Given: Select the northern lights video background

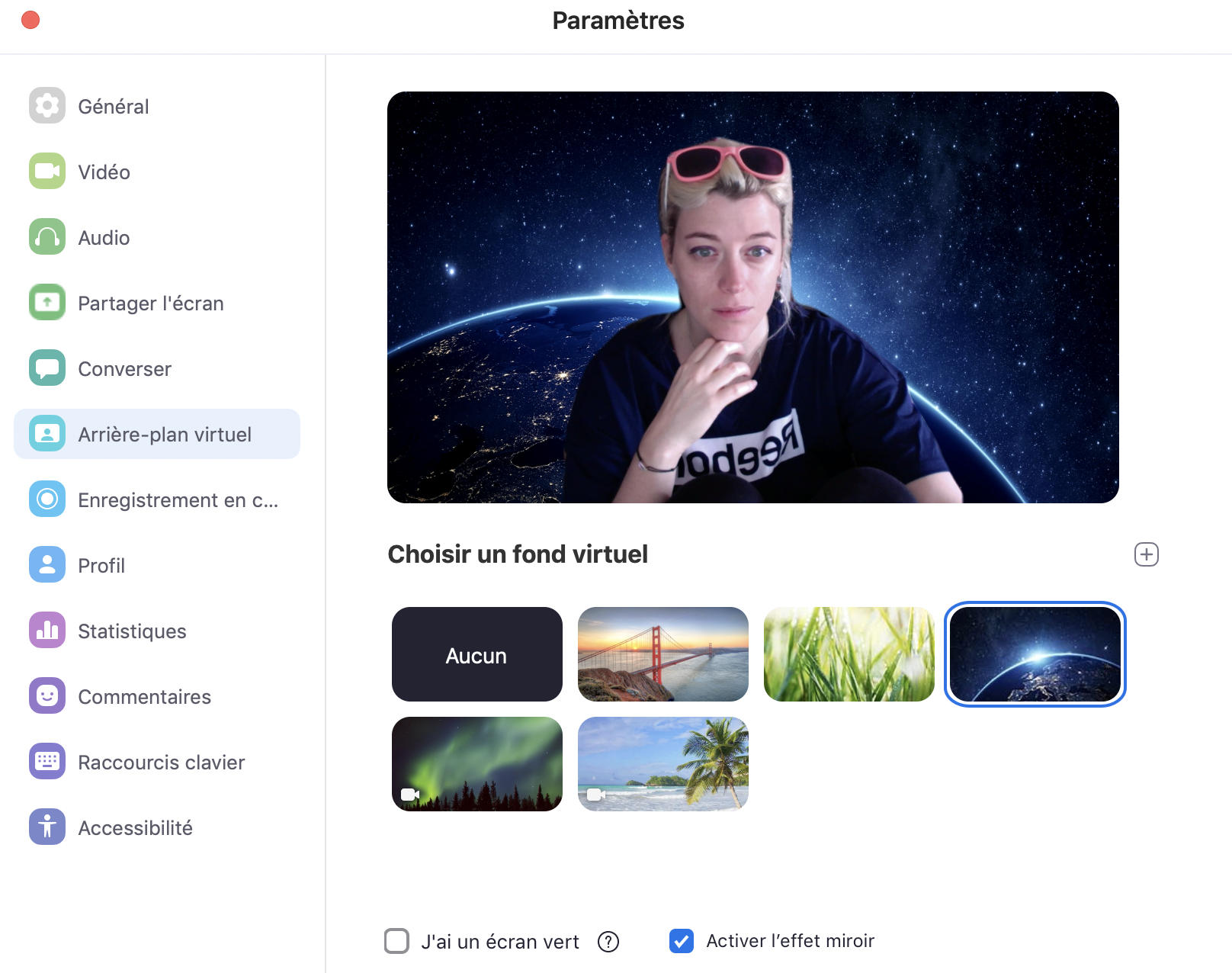Looking at the screenshot, I should tap(476, 764).
